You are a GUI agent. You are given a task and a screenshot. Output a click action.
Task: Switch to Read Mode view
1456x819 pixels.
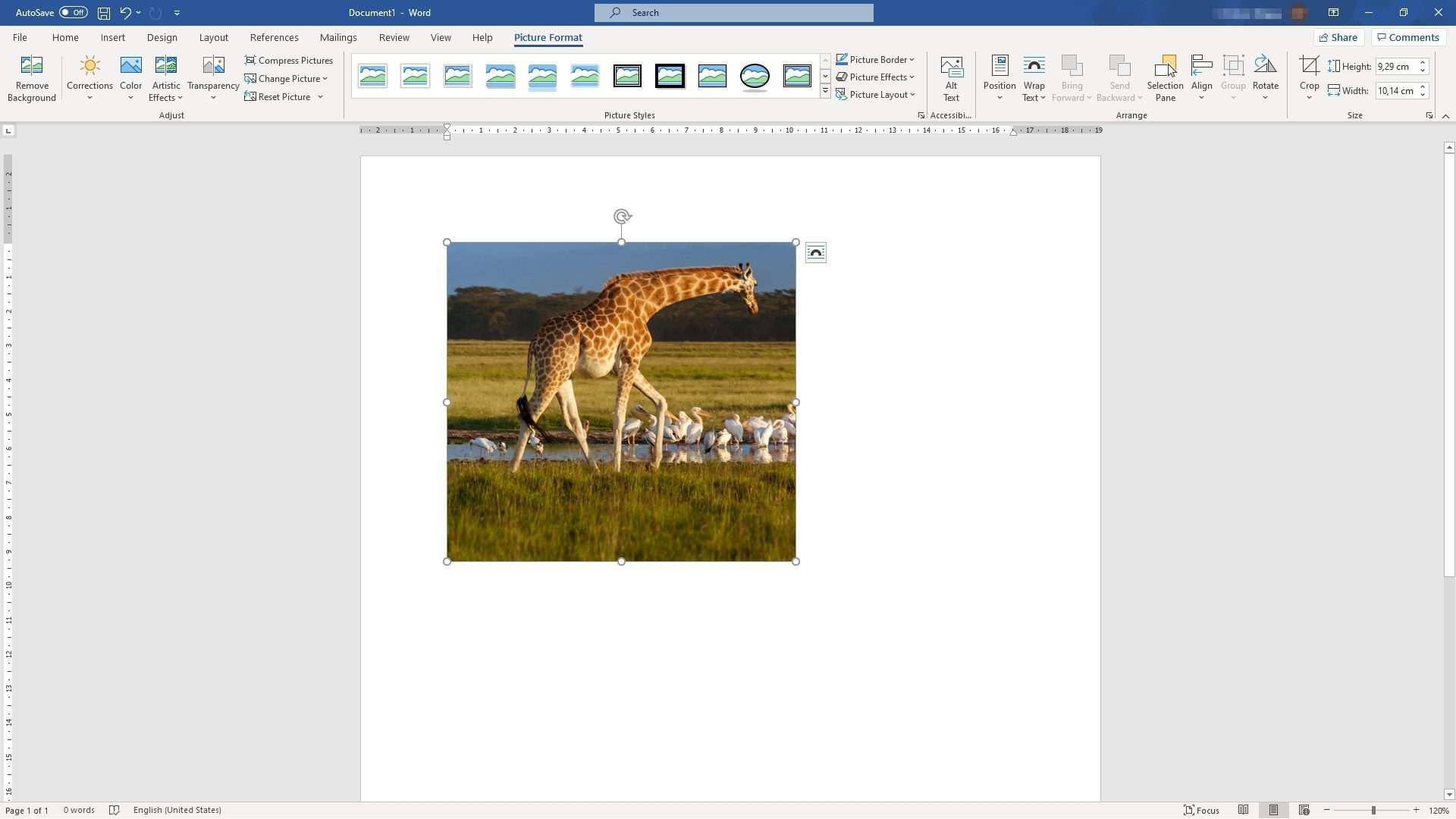click(1244, 810)
